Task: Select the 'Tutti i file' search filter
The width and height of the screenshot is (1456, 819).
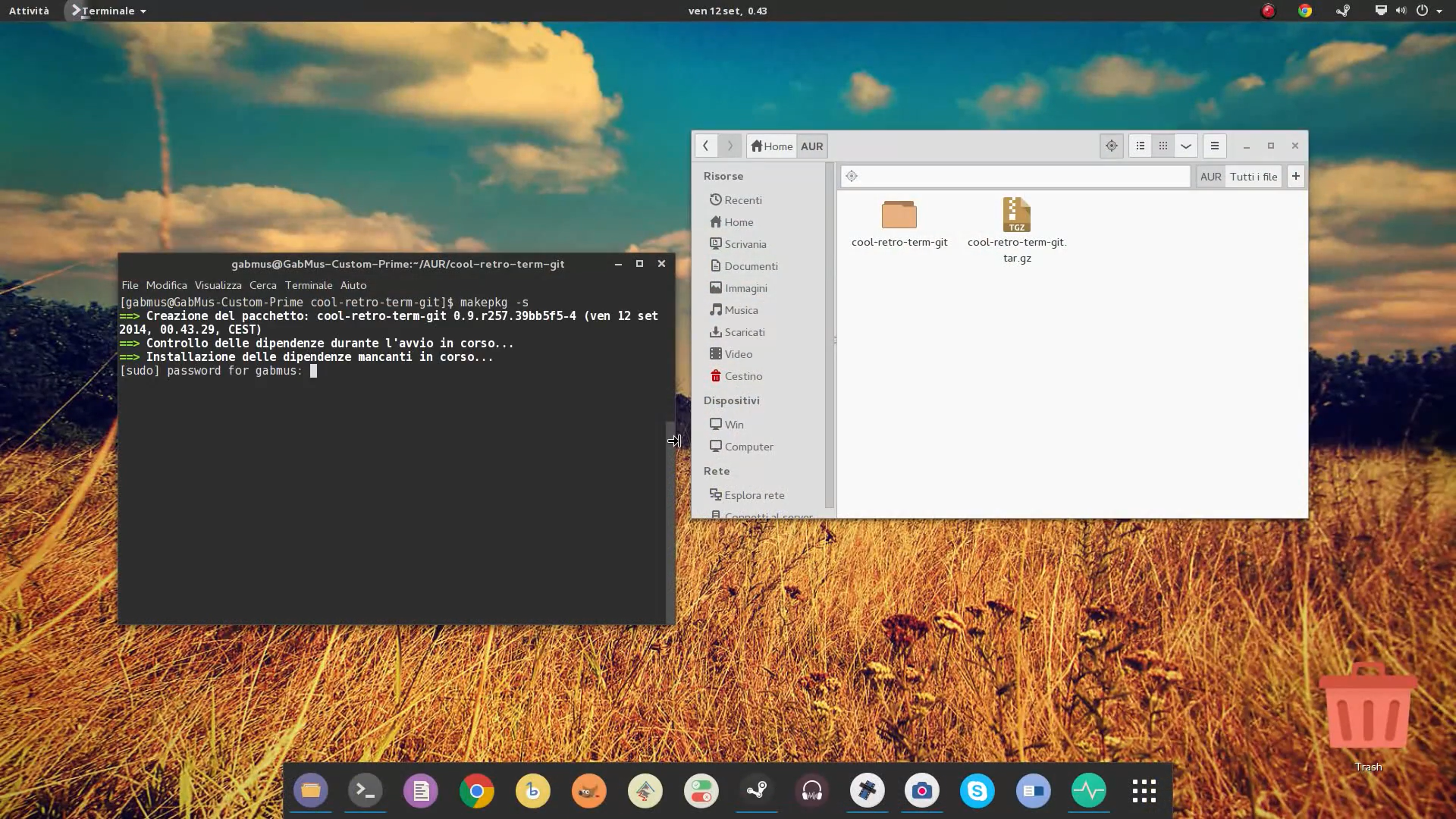Action: 1254,177
